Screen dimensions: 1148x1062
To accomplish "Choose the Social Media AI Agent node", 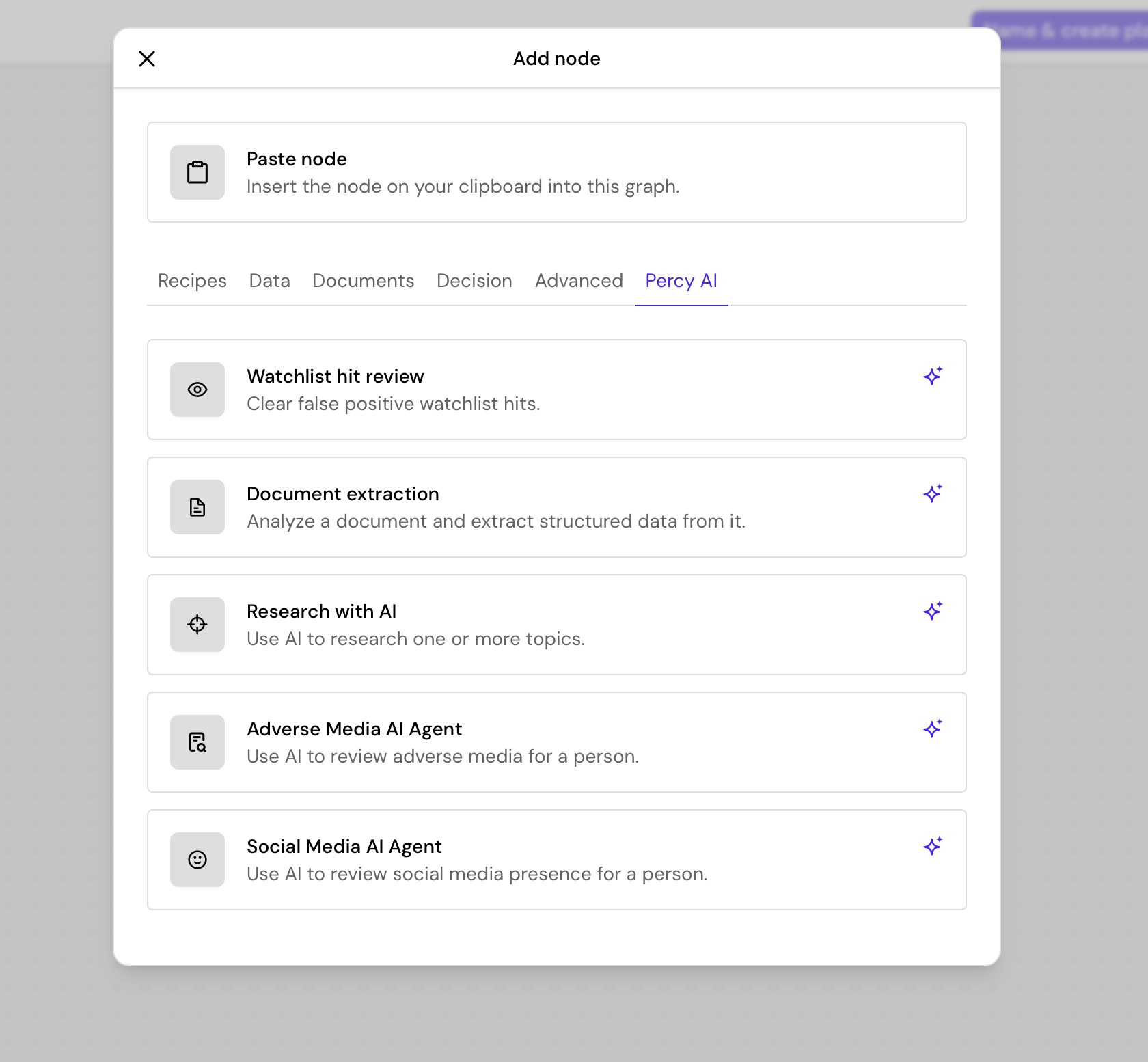I will (557, 860).
